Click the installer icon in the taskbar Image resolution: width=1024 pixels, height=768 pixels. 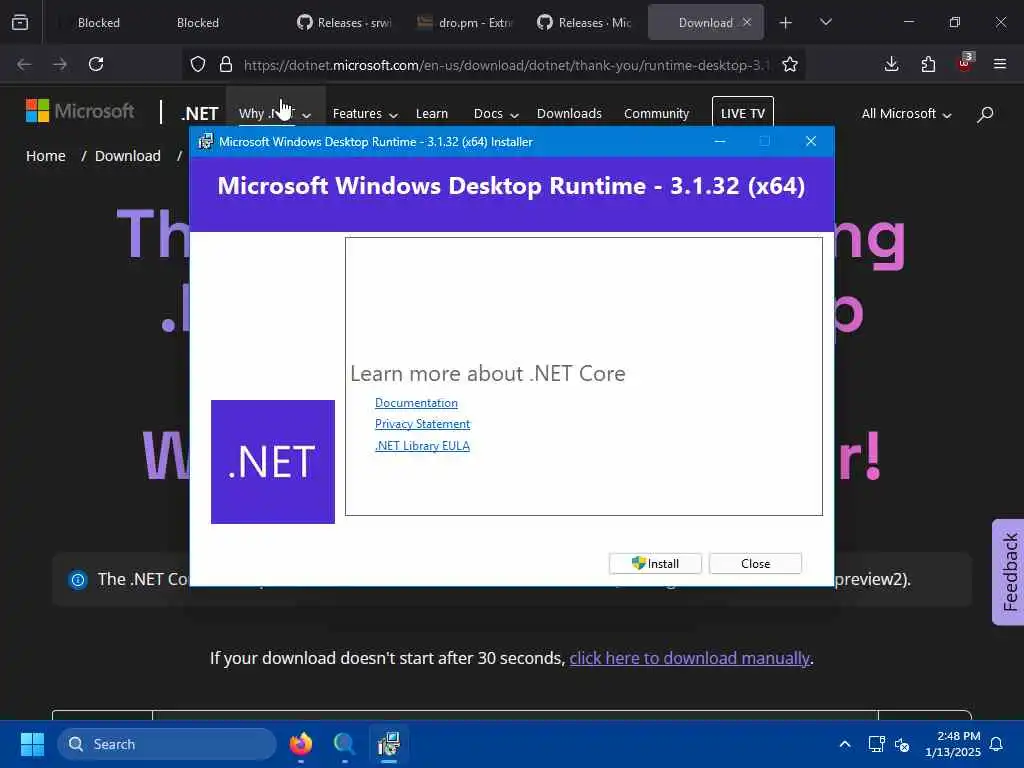[389, 744]
